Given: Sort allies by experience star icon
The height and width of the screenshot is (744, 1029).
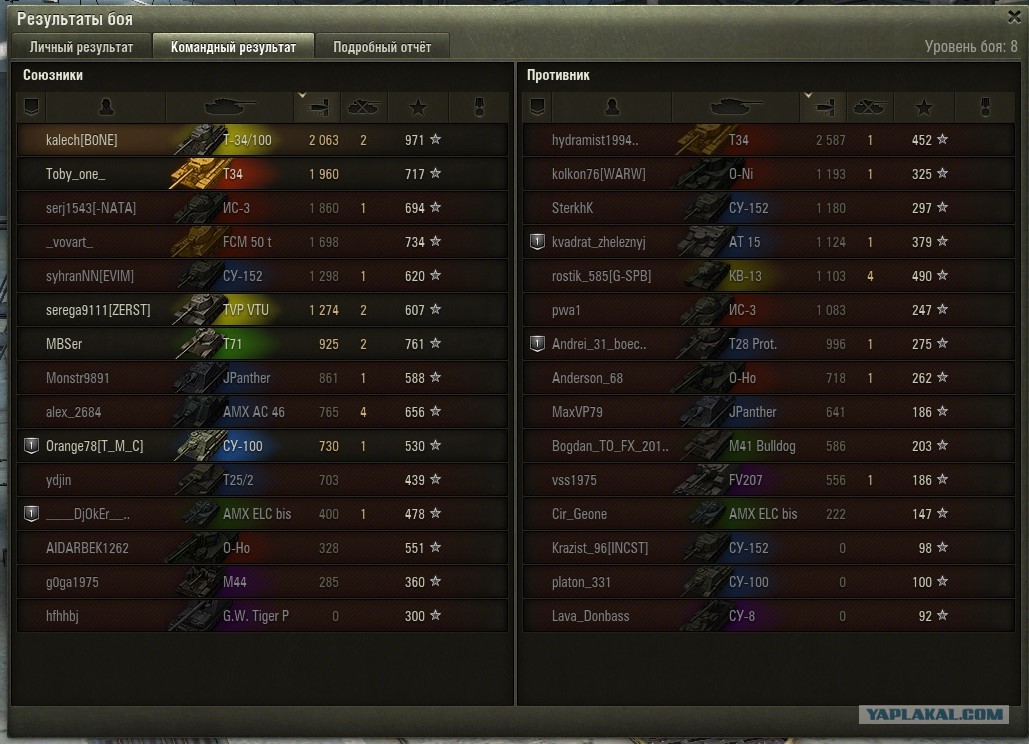Looking at the screenshot, I should [x=418, y=107].
